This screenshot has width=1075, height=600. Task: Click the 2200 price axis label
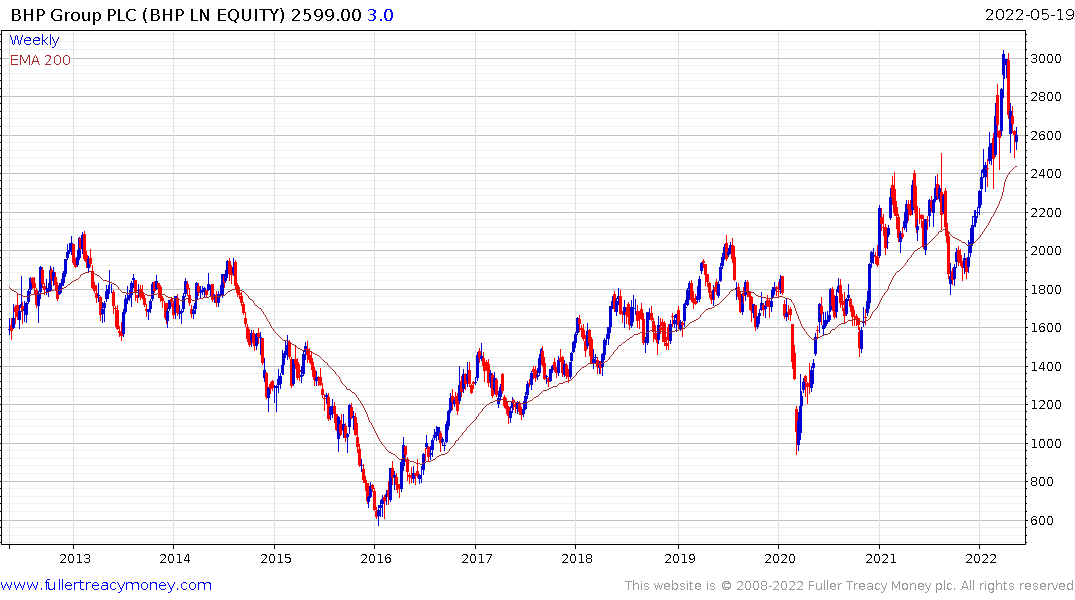tap(1046, 213)
